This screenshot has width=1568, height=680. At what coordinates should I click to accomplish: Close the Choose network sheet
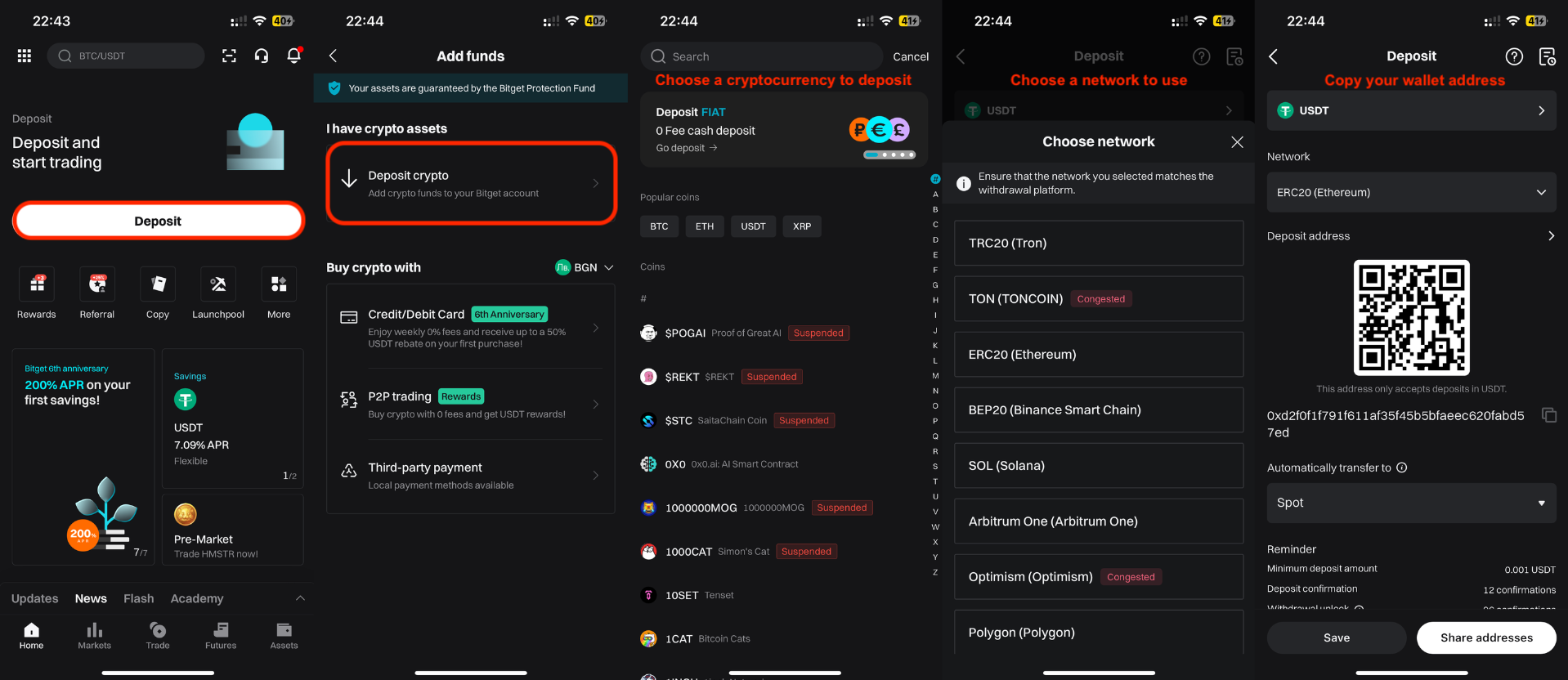click(x=1237, y=142)
